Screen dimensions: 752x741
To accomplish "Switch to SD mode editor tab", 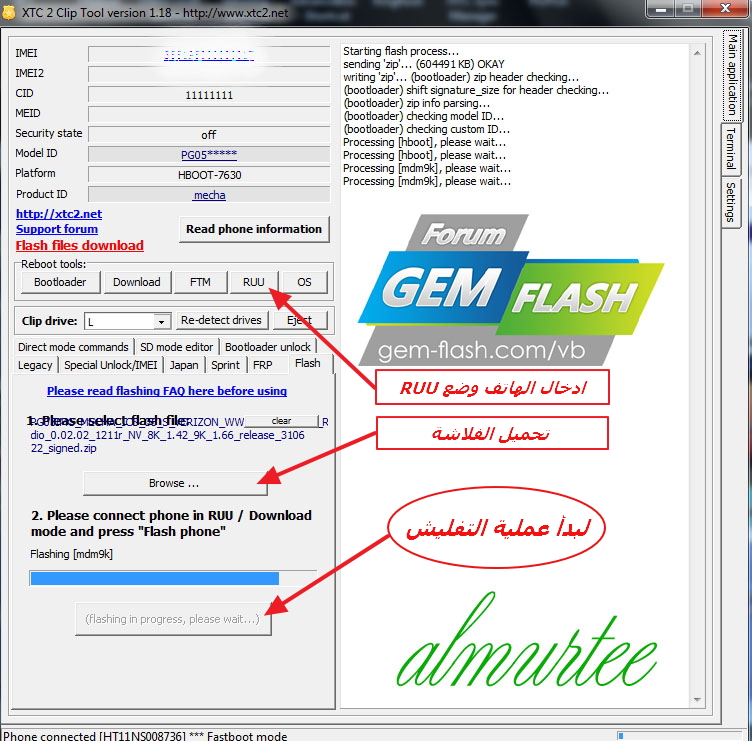I will [176, 347].
